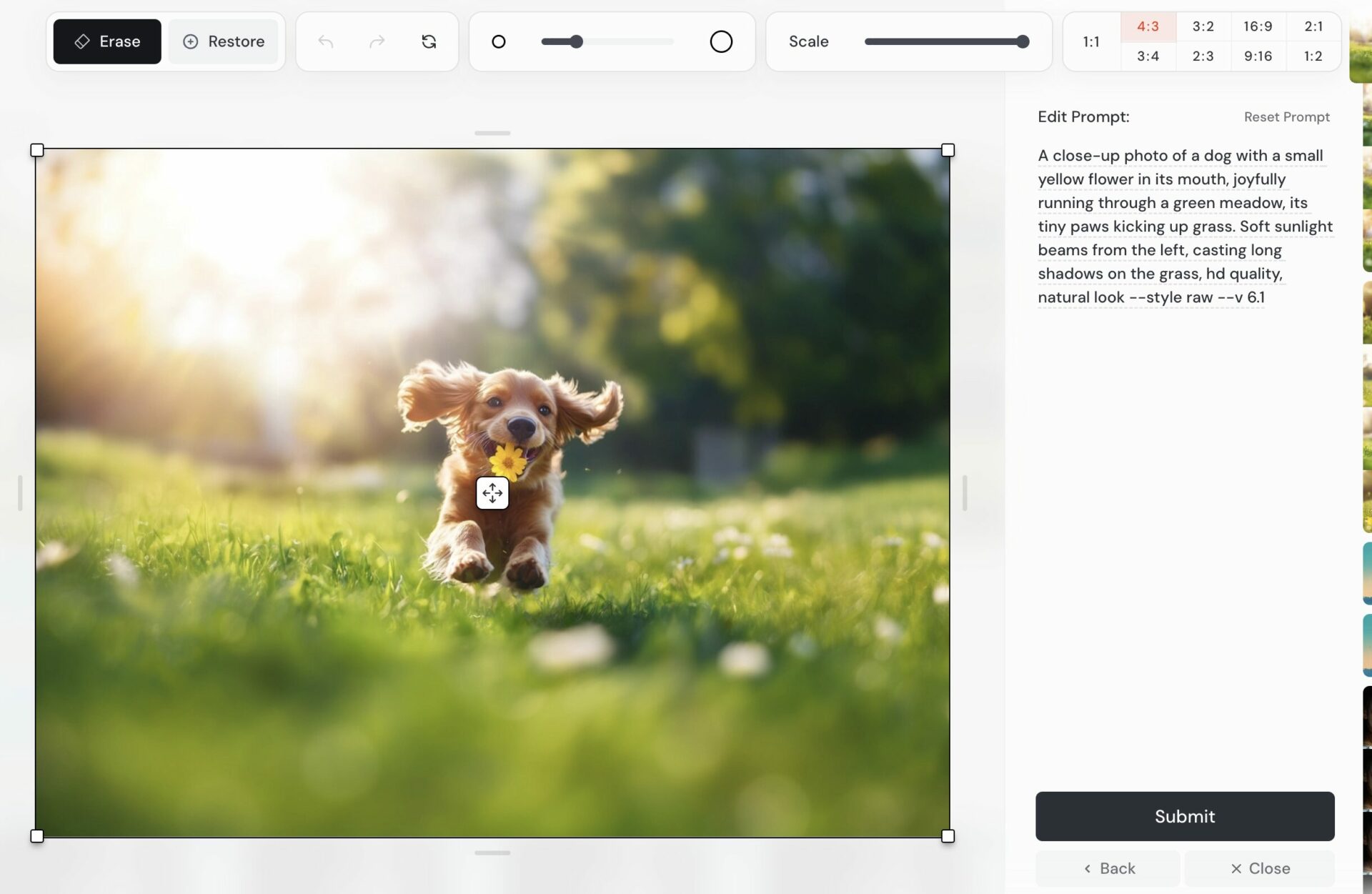
Task: Click the move handle on the dog image
Action: pyautogui.click(x=492, y=492)
